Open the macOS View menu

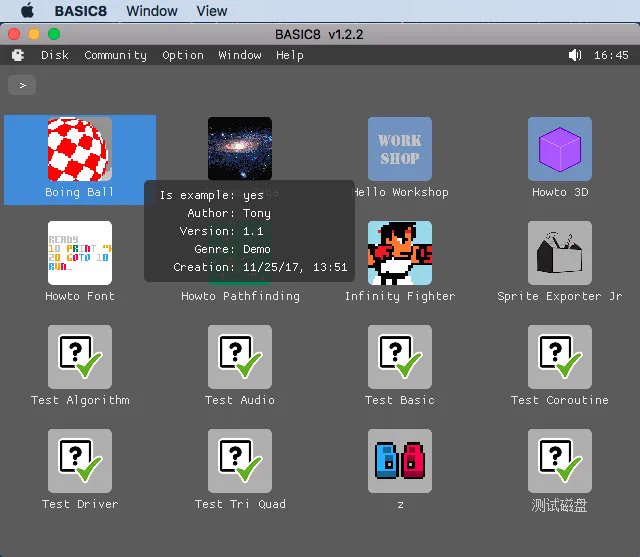pyautogui.click(x=212, y=11)
